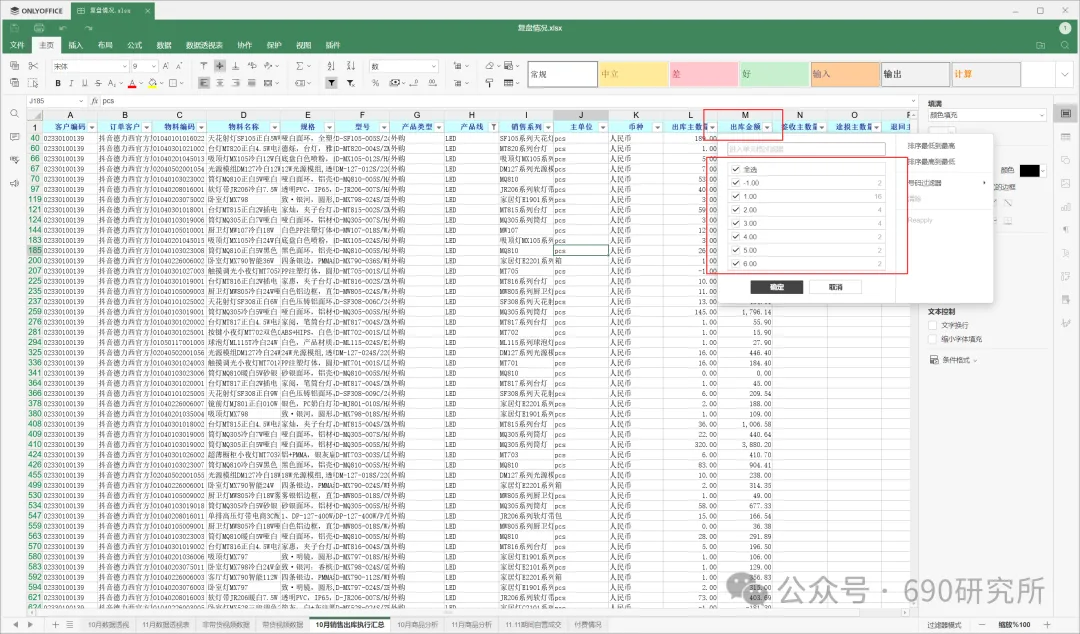Open filter dropdown on 出库金额 column
Image resolution: width=1080 pixels, height=634 pixels.
click(x=767, y=127)
